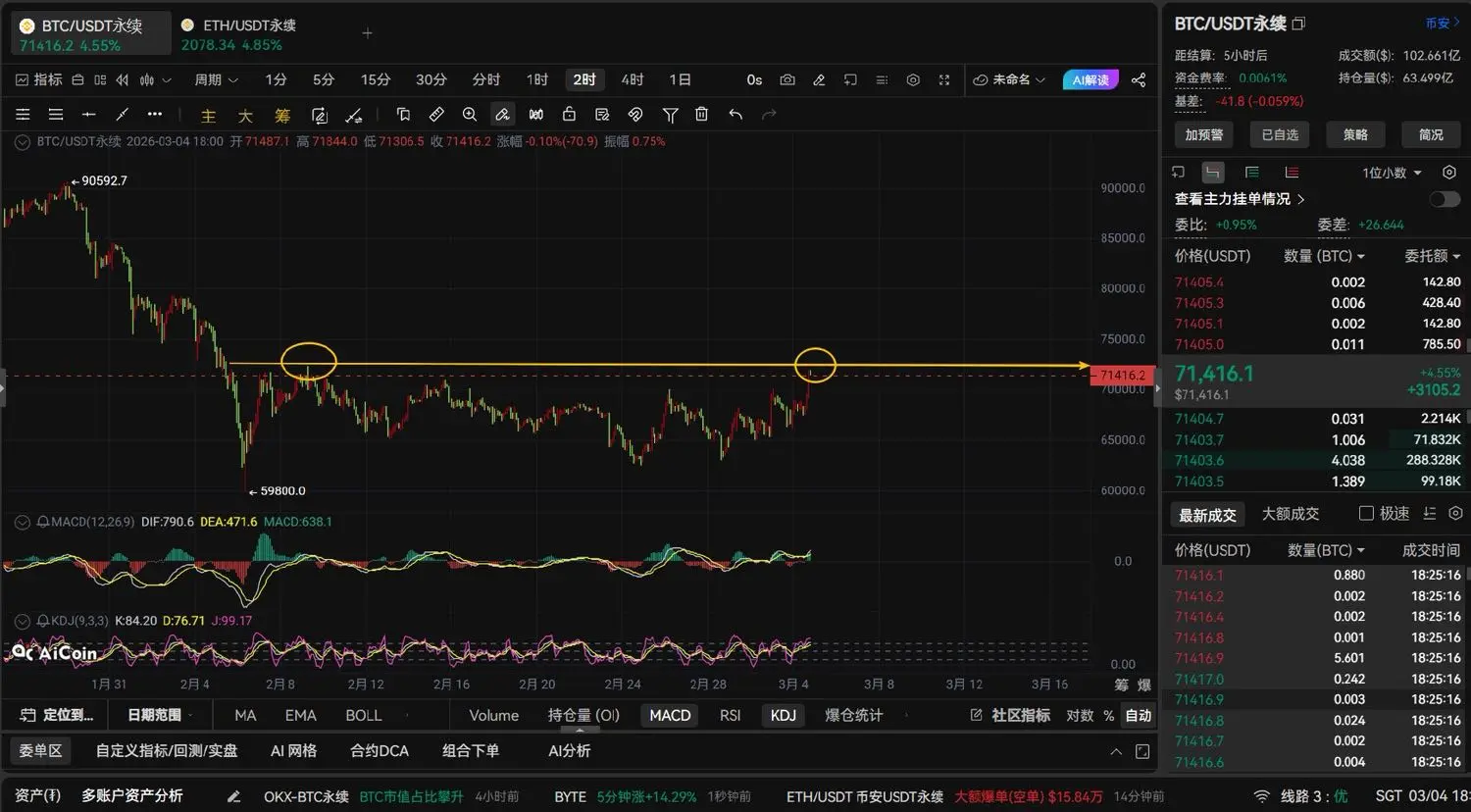Screen dimensions: 1471x812
Task: Click the AI解读 button
Action: pos(1091,79)
